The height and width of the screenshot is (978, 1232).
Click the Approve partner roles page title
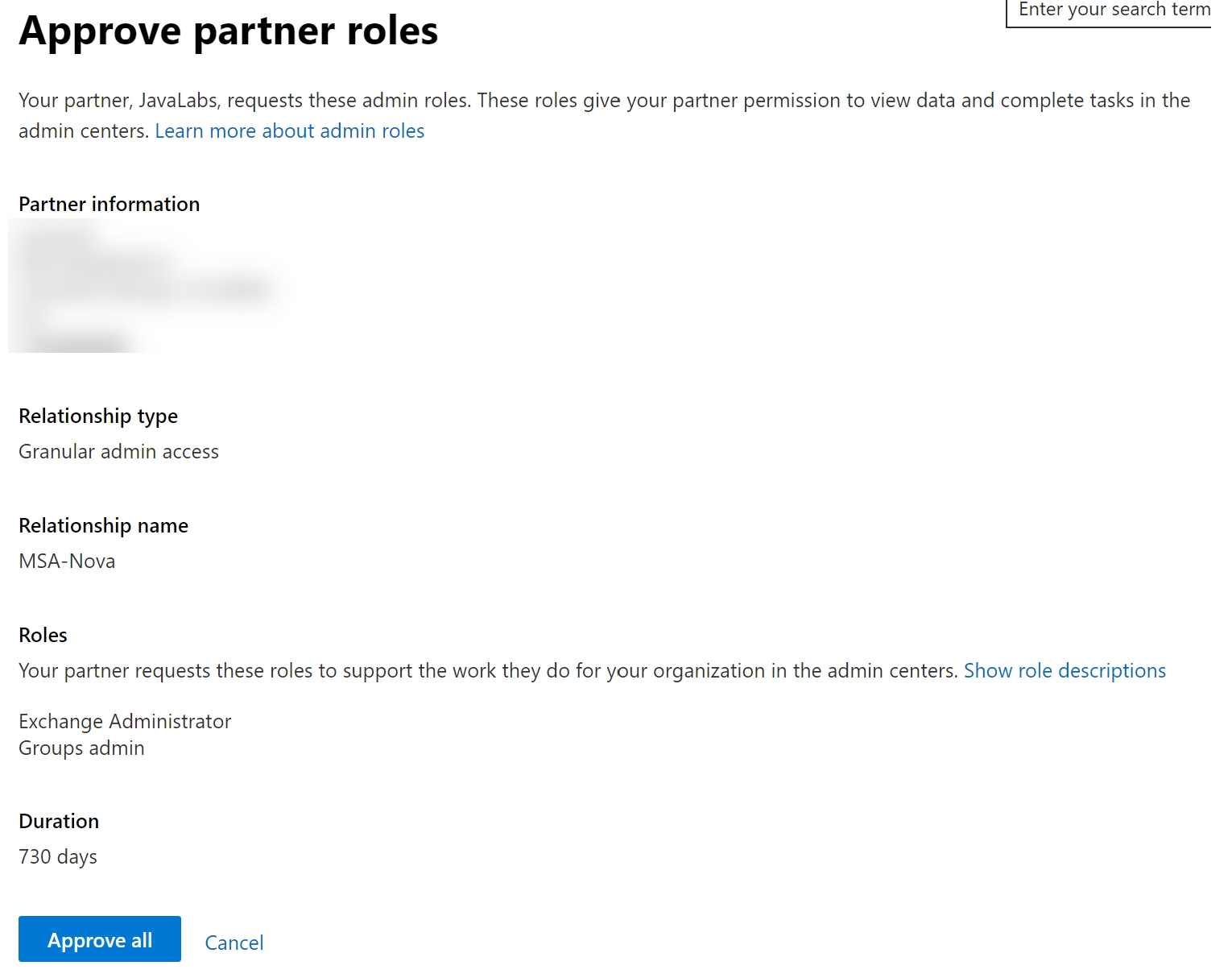click(x=228, y=31)
